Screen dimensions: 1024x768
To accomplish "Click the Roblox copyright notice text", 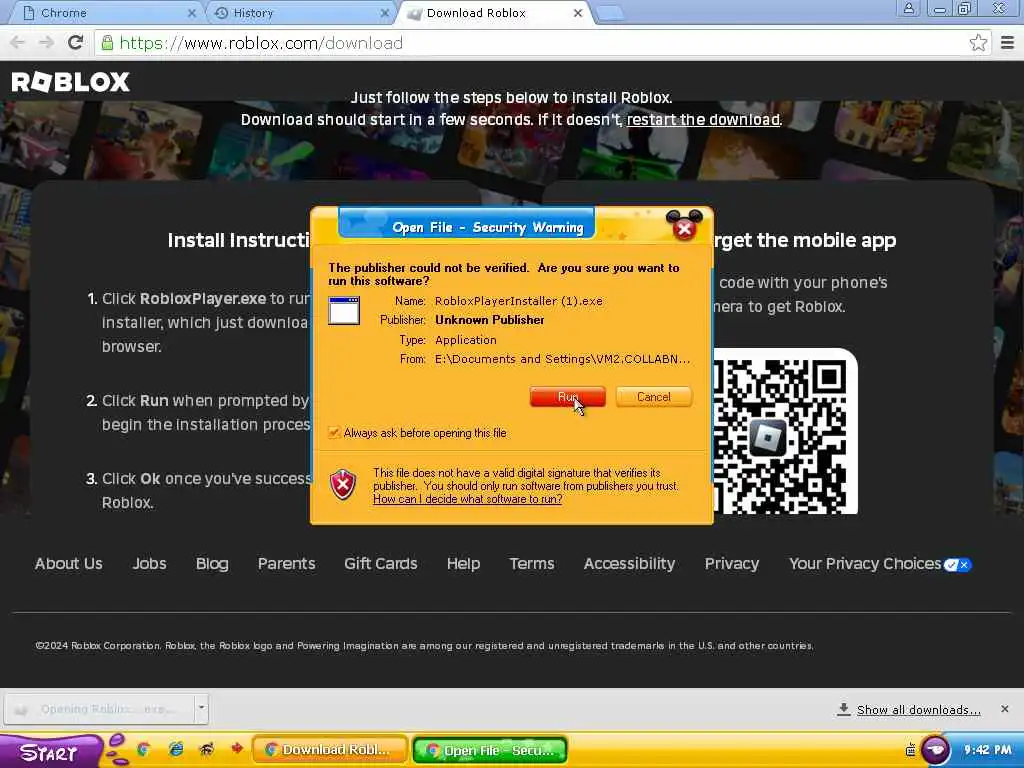I will 424,646.
